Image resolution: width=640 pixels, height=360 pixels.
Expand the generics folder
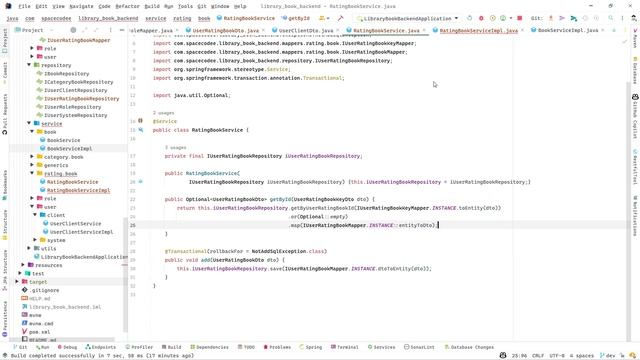(32, 165)
